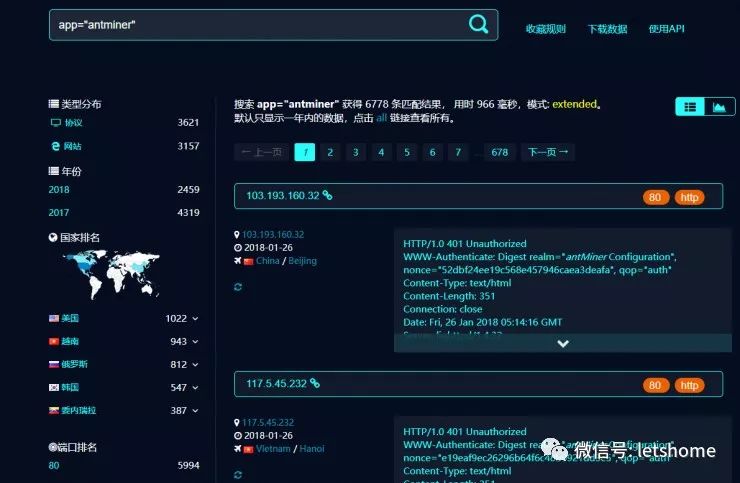Click the world map thumbnail

point(111,274)
